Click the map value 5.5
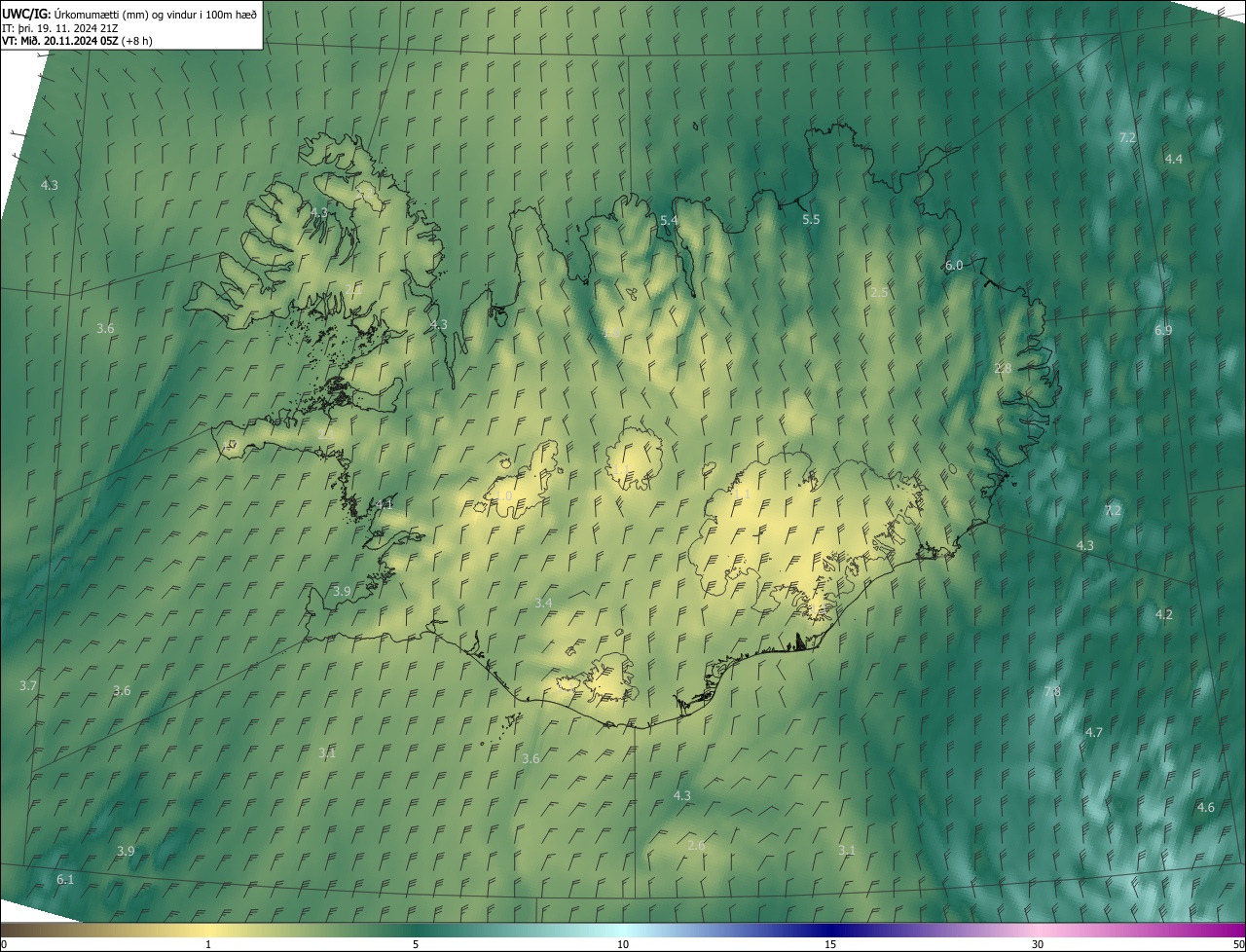Viewport: 1246px width, 952px height. click(811, 220)
